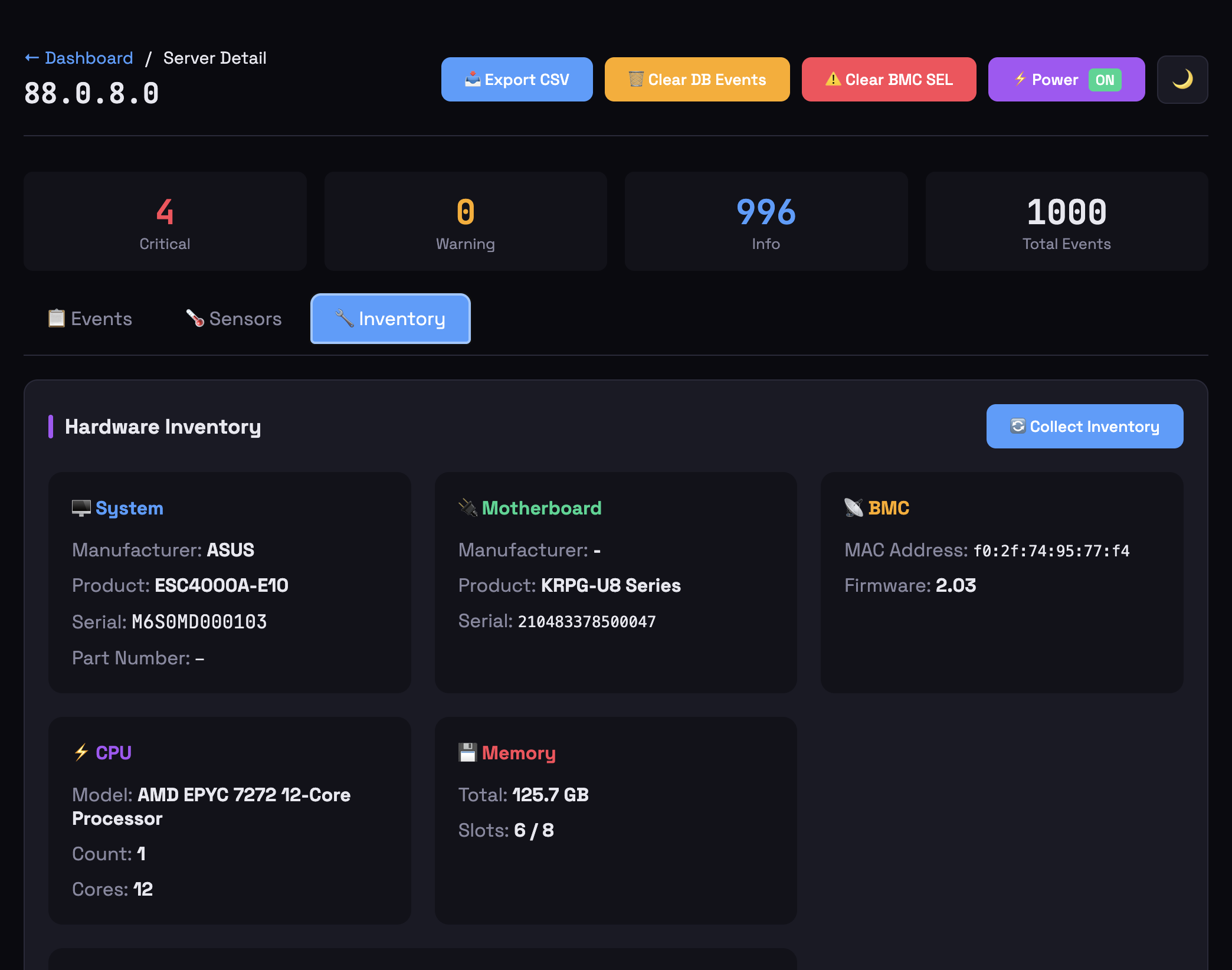Image resolution: width=1232 pixels, height=970 pixels.
Task: Click the Motherboard Manufacturer field
Action: coord(529,550)
